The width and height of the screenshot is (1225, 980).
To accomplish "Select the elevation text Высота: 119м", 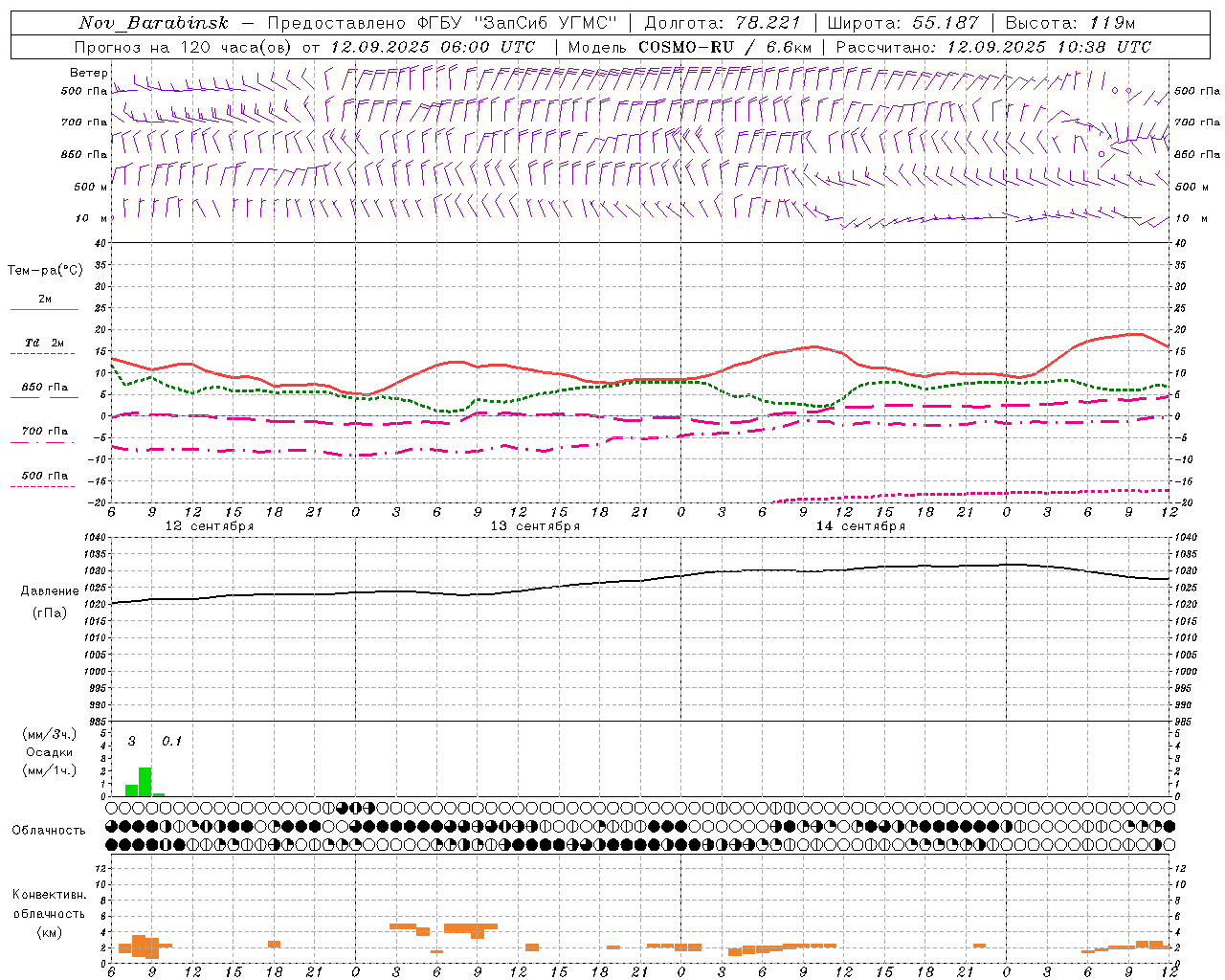I will [x=1070, y=23].
